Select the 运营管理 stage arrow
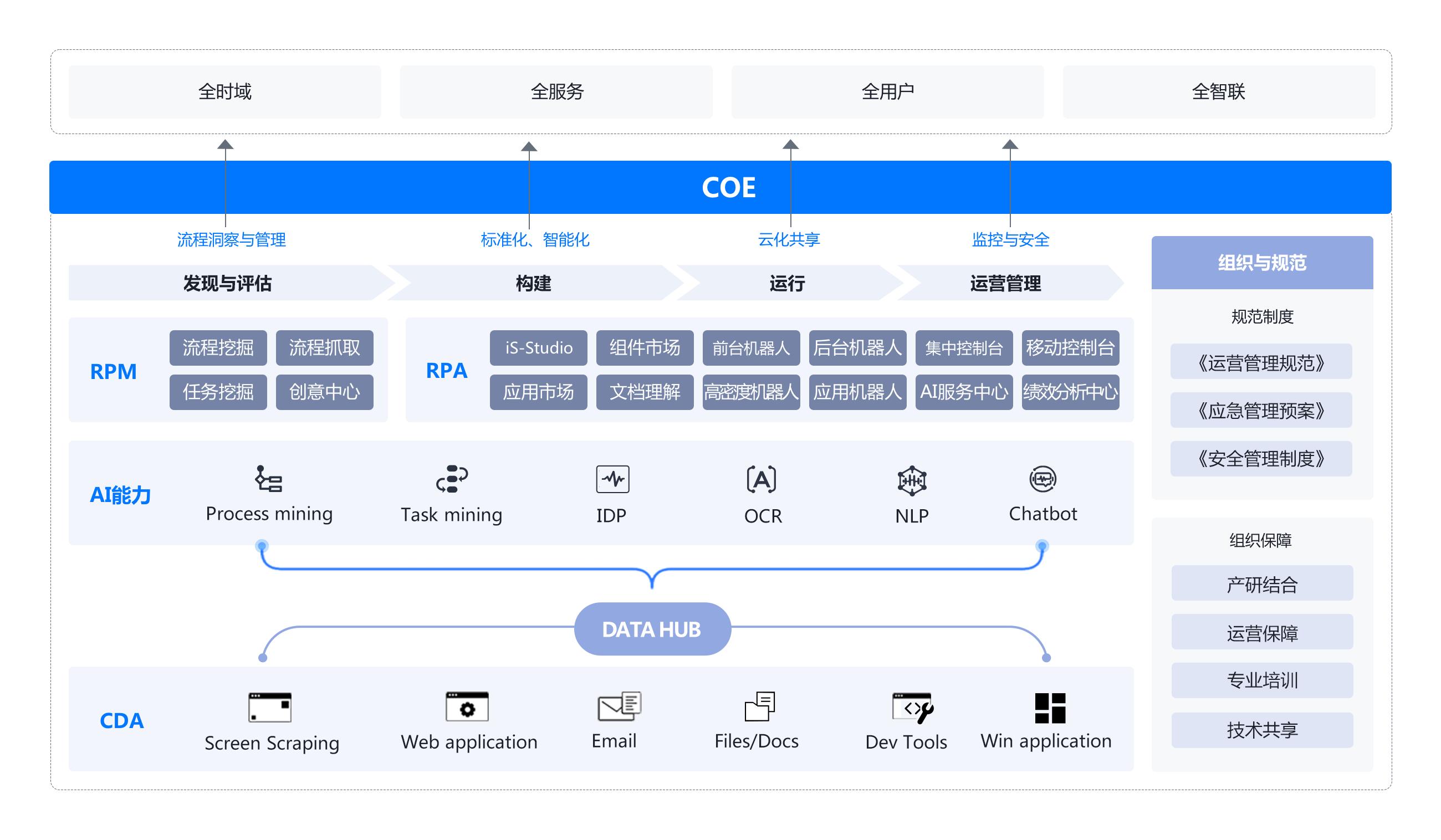Screen dimensions: 1441x840 pyautogui.click(x=1005, y=283)
